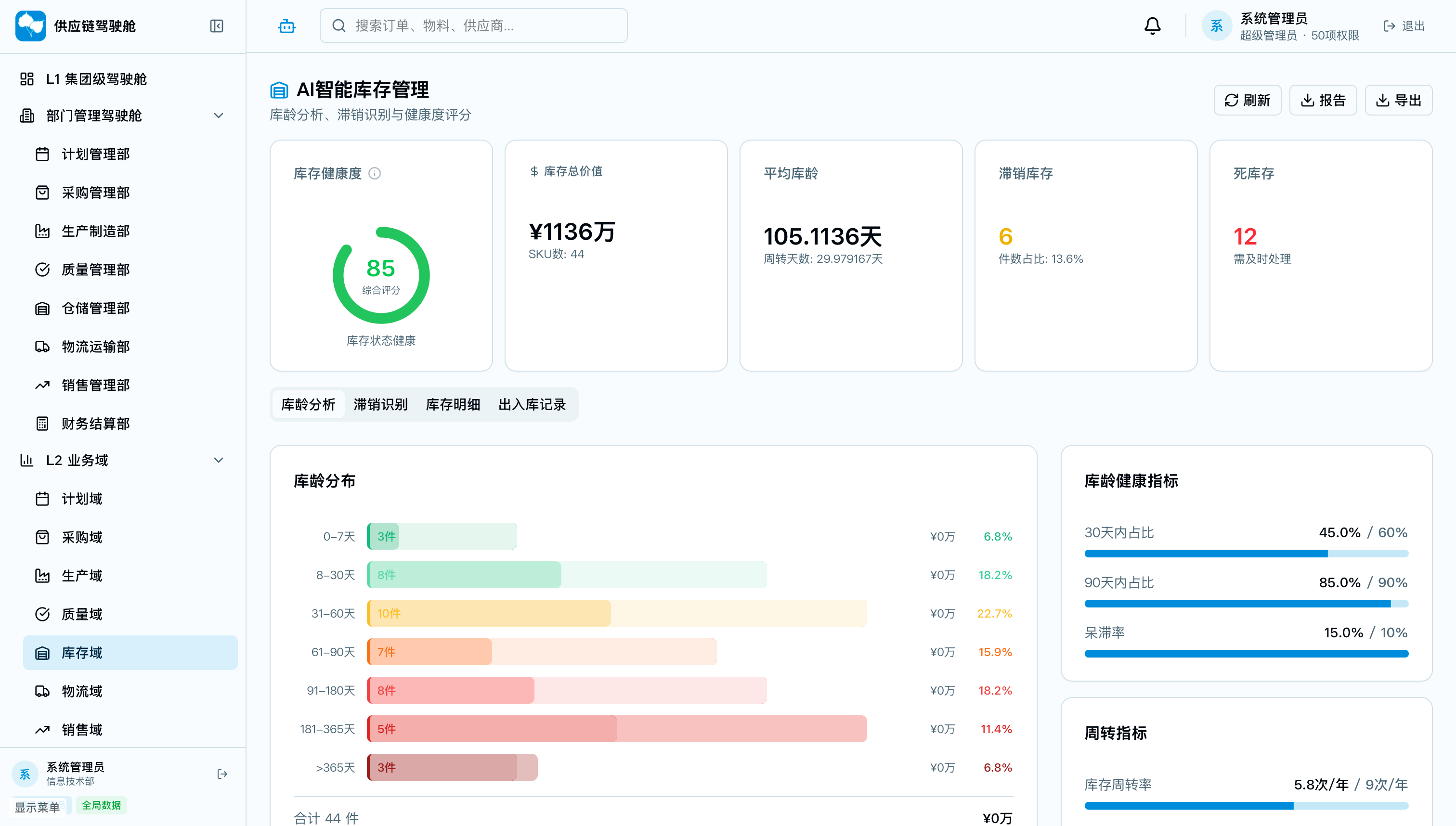1456x826 pixels.
Task: Open the AI robot assistant icon
Action: tap(286, 26)
